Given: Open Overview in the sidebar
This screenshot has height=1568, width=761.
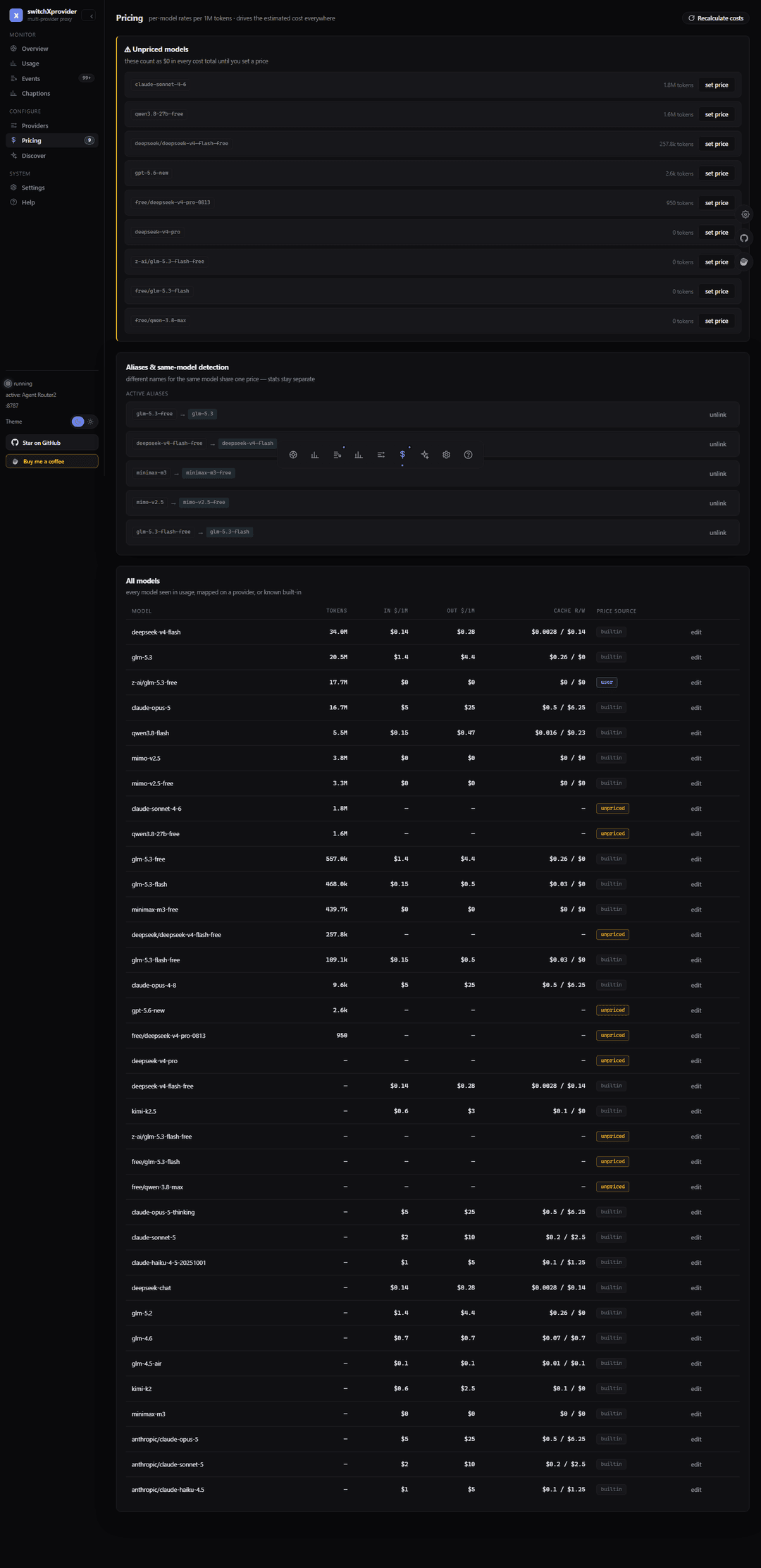Looking at the screenshot, I should point(52,49).
